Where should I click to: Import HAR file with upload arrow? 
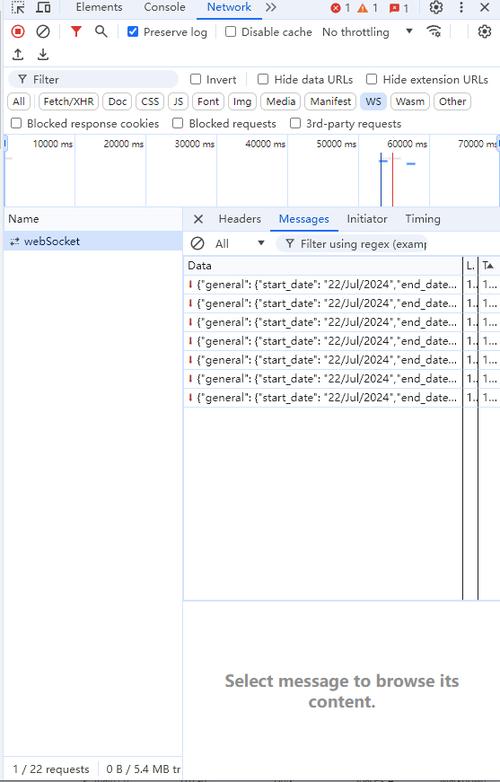[x=18, y=54]
